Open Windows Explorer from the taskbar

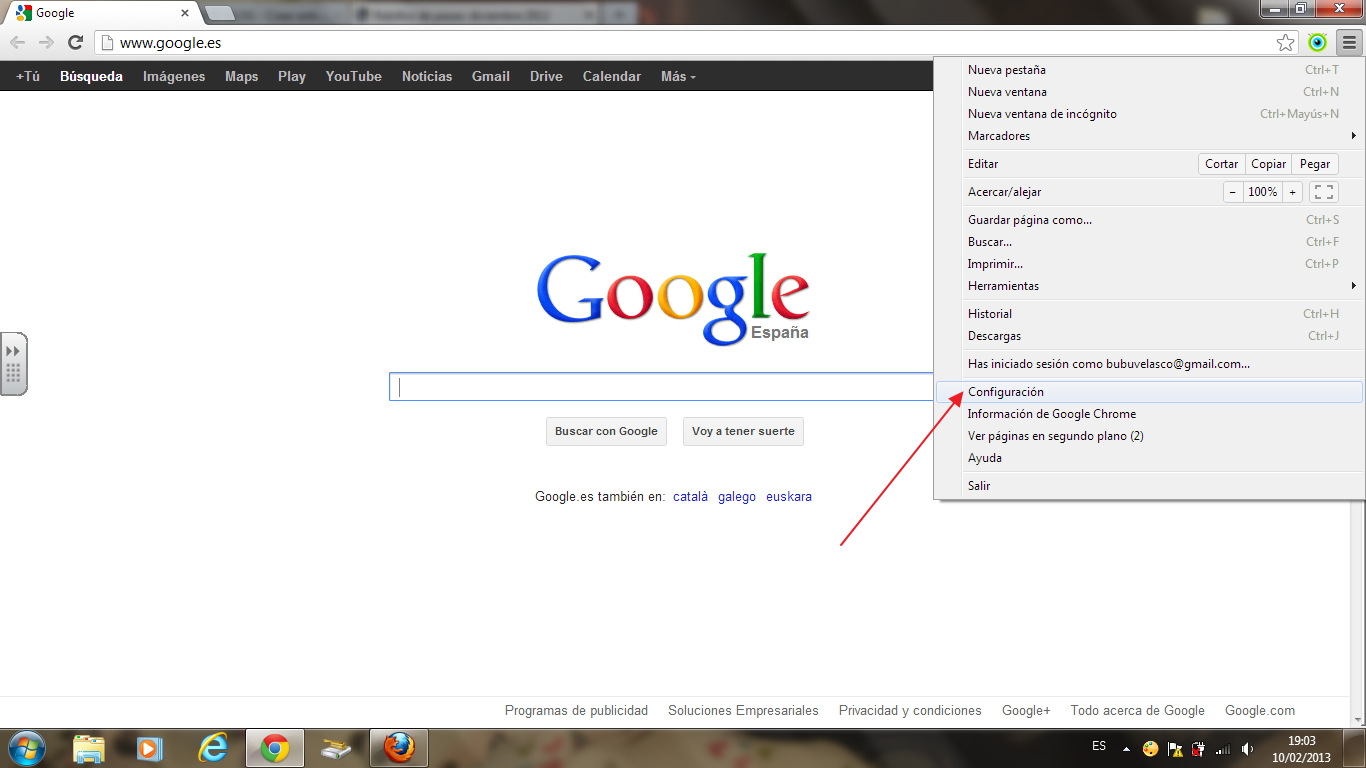pyautogui.click(x=89, y=748)
